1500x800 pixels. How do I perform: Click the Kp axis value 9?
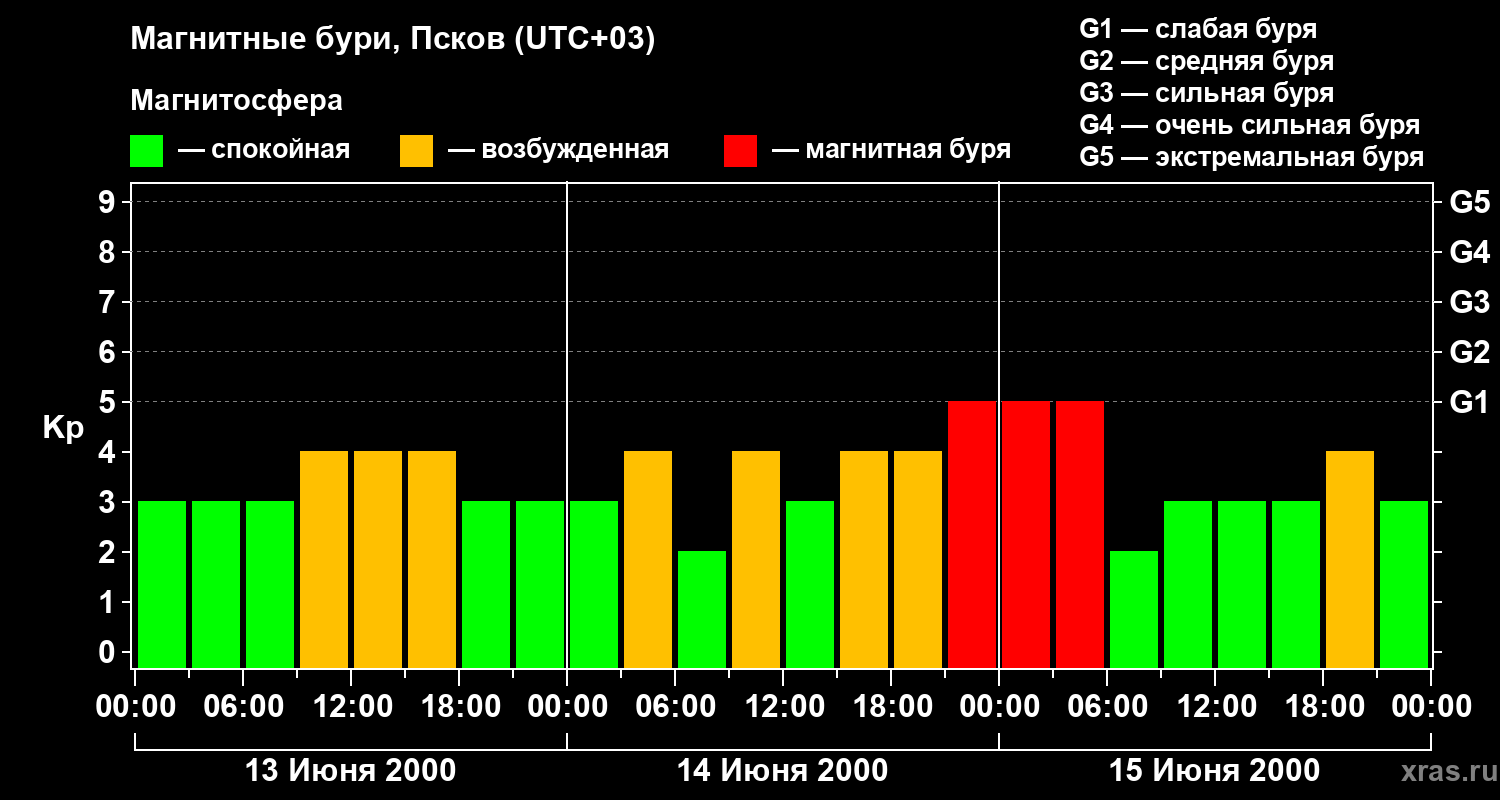click(109, 202)
